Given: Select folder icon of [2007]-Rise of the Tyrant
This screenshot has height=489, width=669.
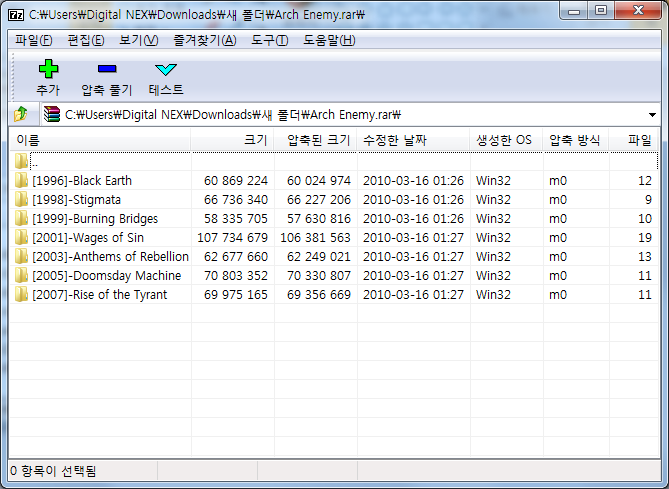Looking at the screenshot, I should [21, 294].
